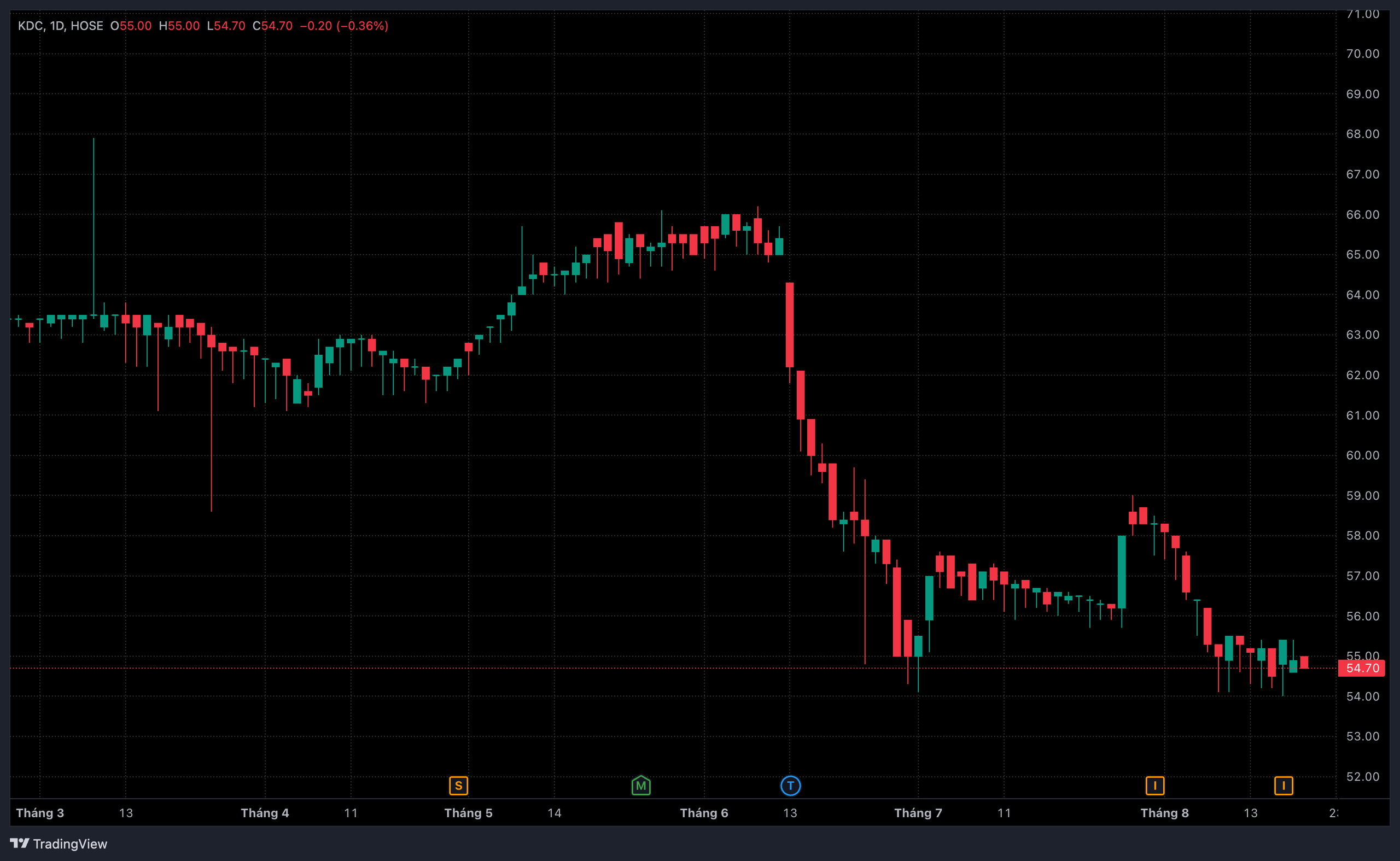Click the orange I marker near Tháng 8
Screen dimensions: 1400x861
pyautogui.click(x=1154, y=786)
